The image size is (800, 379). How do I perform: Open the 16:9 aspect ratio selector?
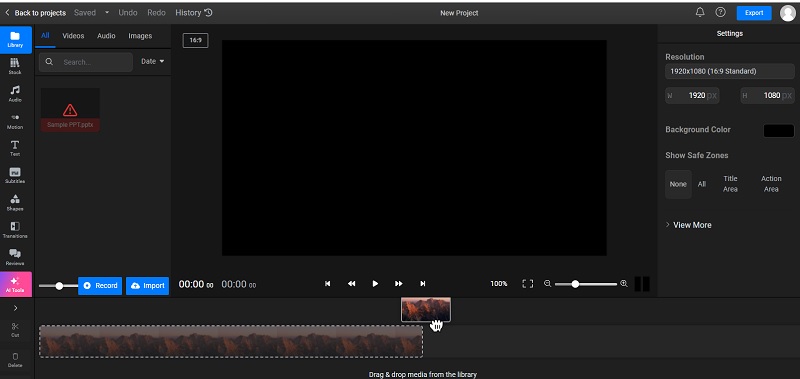click(195, 40)
